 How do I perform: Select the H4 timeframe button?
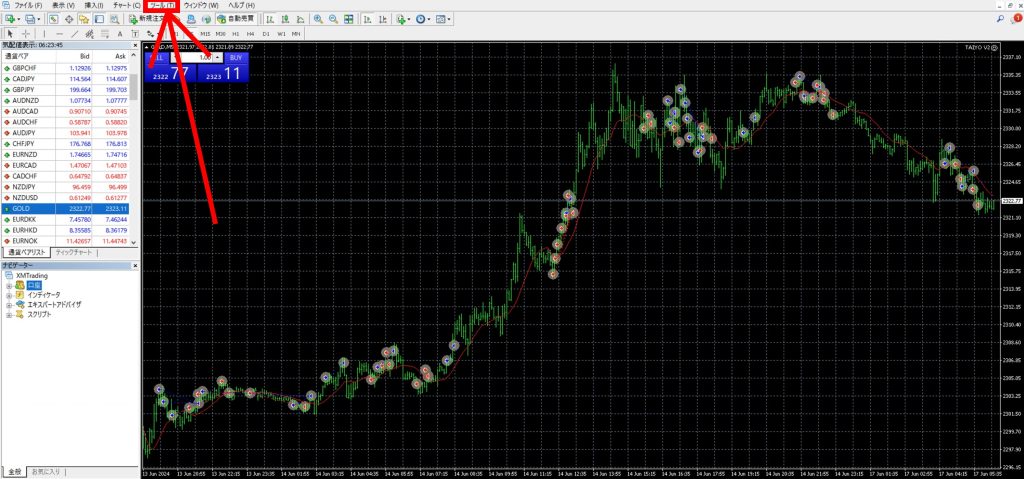pyautogui.click(x=251, y=33)
